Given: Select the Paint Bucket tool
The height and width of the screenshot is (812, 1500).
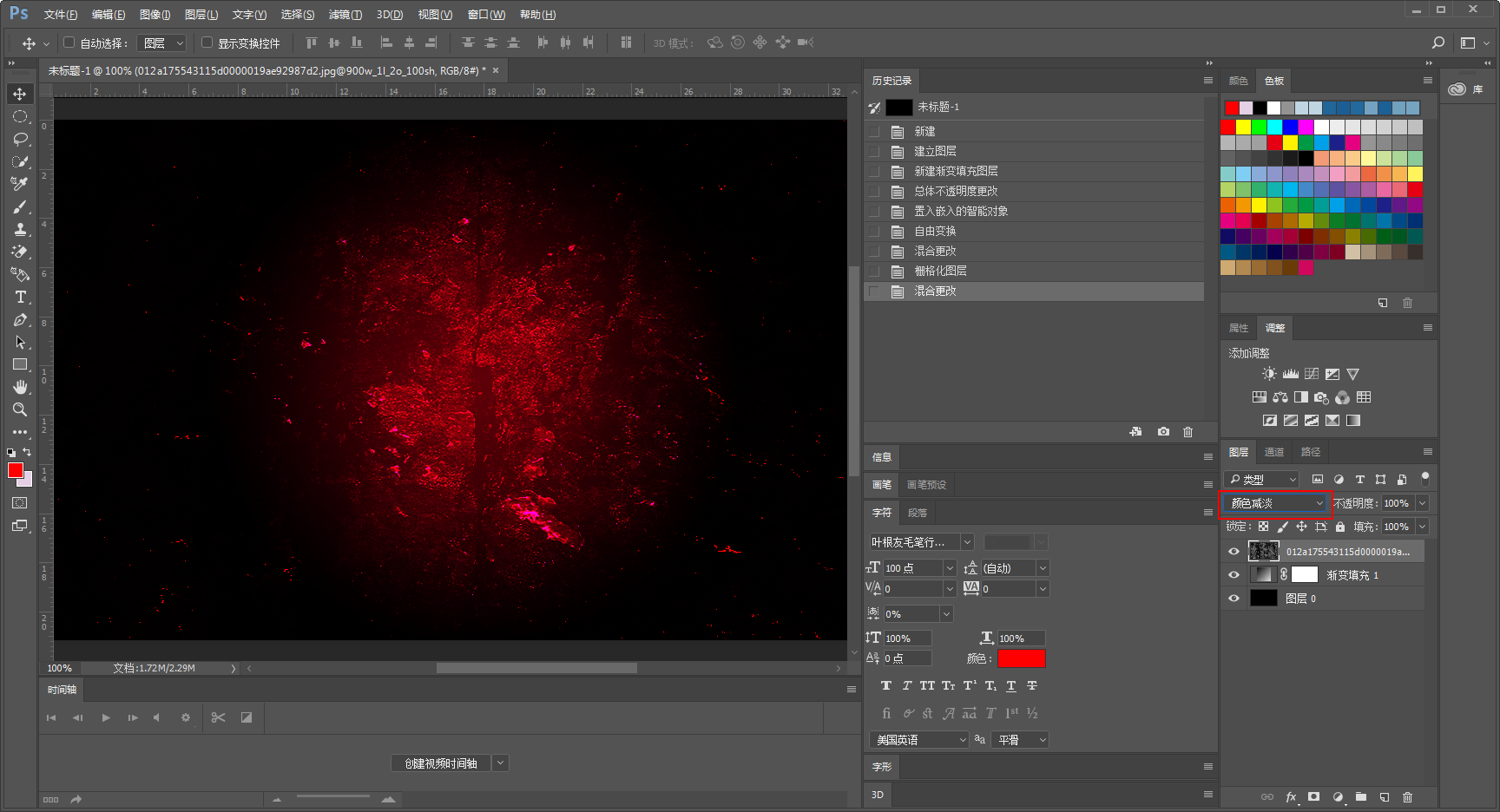Looking at the screenshot, I should point(20,274).
